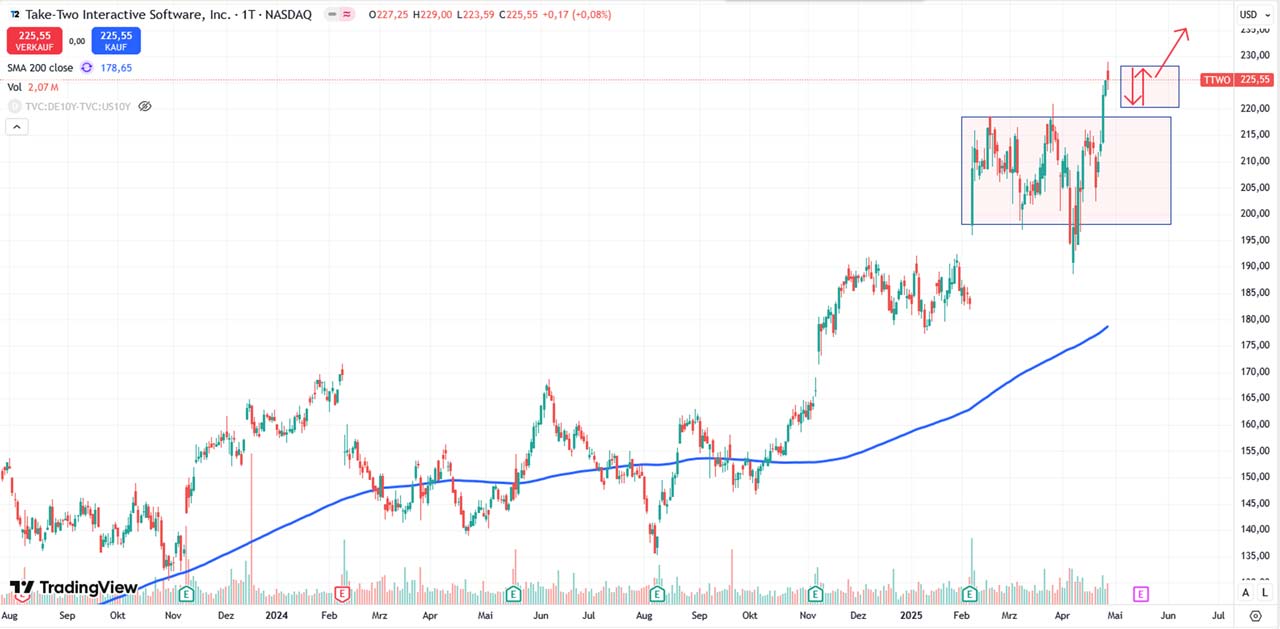
Task: Open the red earnings marker at February 2024
Action: pyautogui.click(x=342, y=593)
